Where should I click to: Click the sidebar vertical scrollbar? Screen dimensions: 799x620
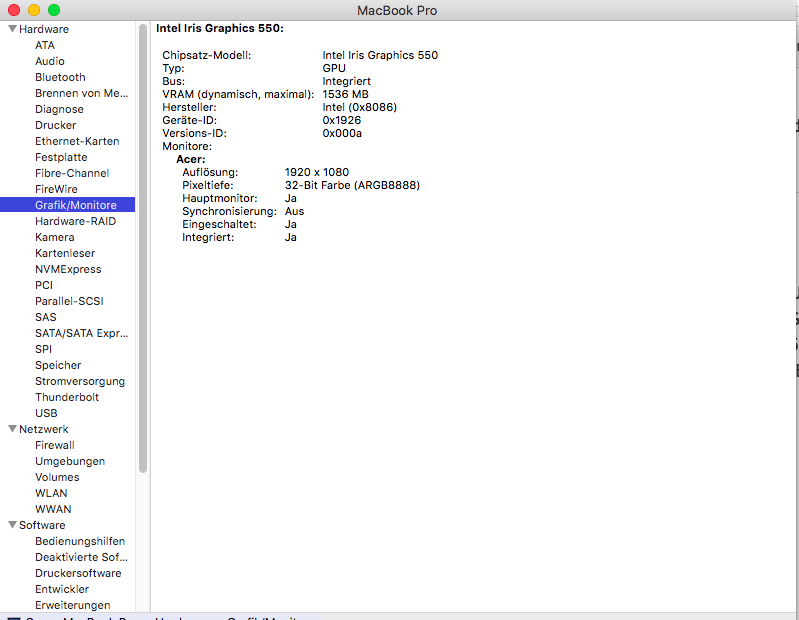[x=143, y=250]
